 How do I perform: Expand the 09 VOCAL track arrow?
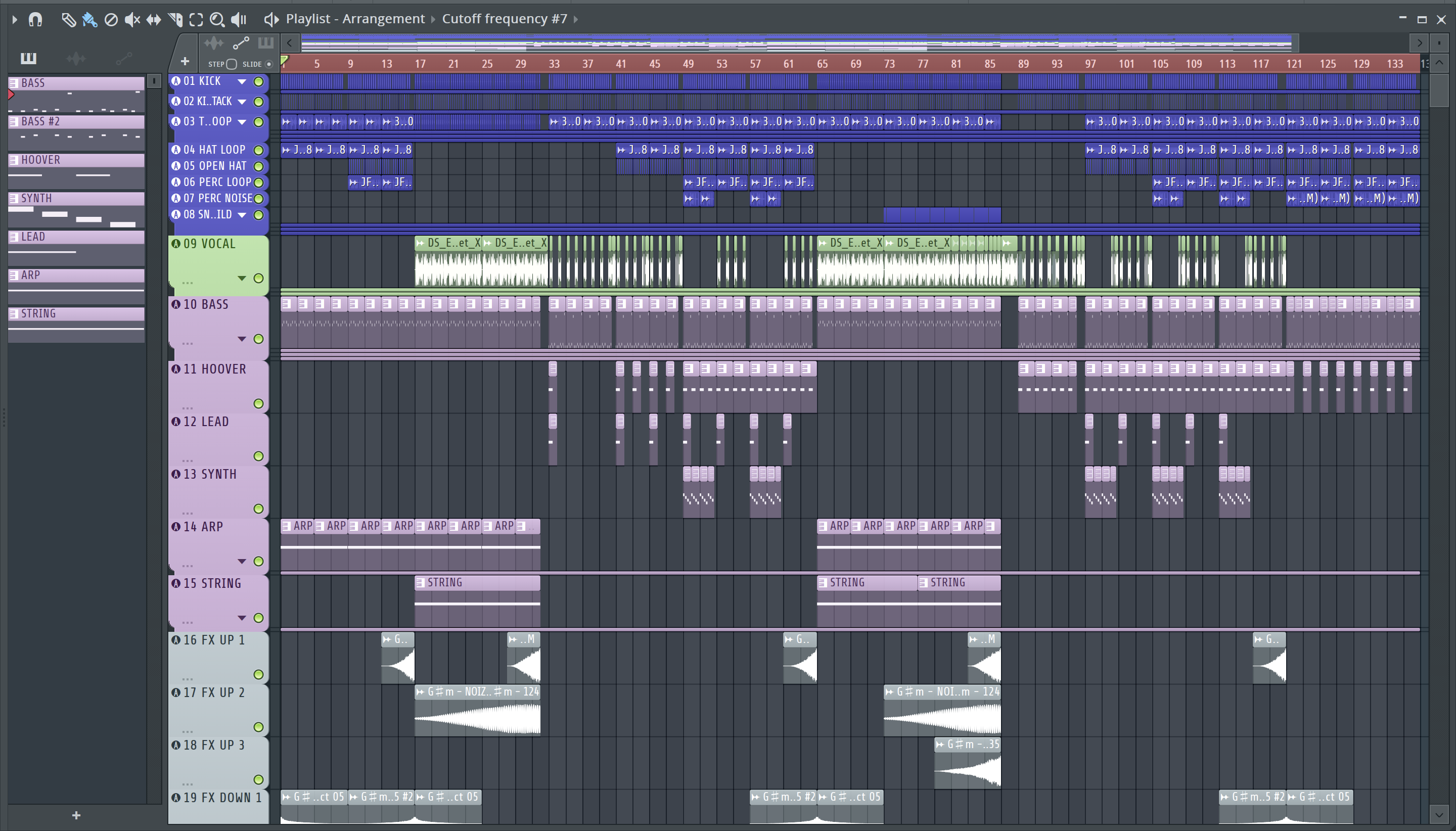tap(242, 278)
